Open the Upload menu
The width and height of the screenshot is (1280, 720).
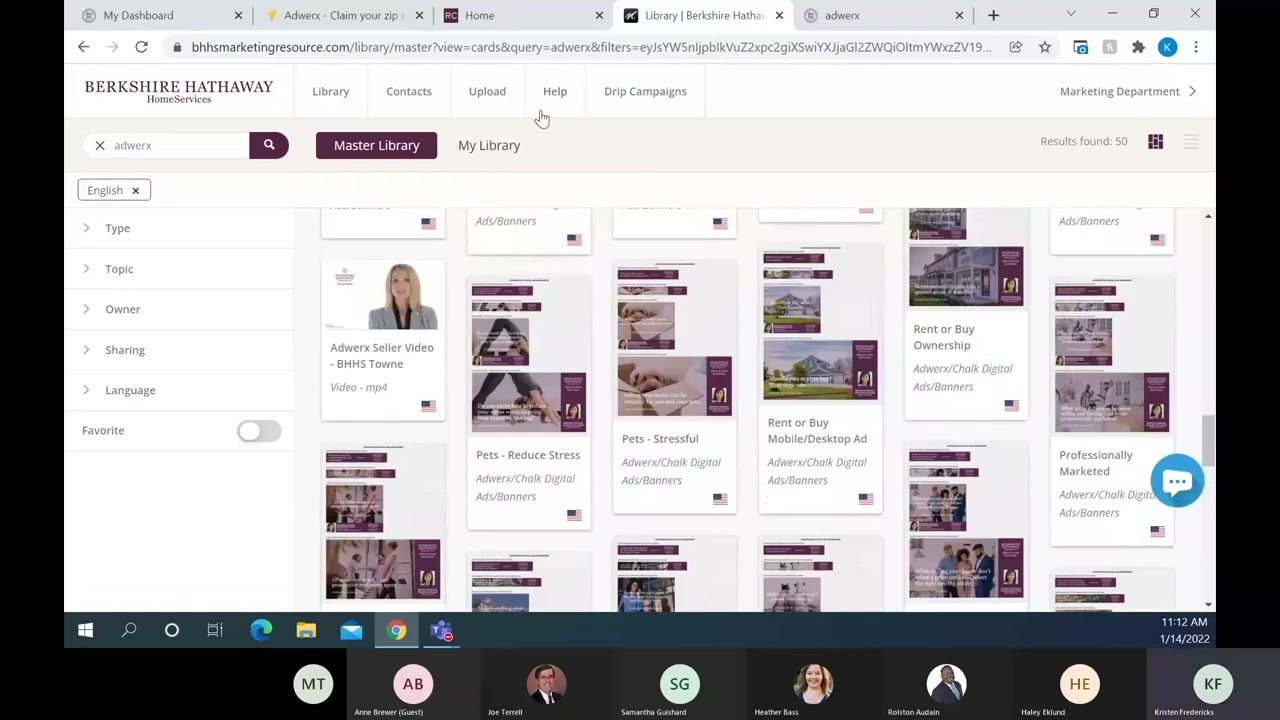point(487,91)
